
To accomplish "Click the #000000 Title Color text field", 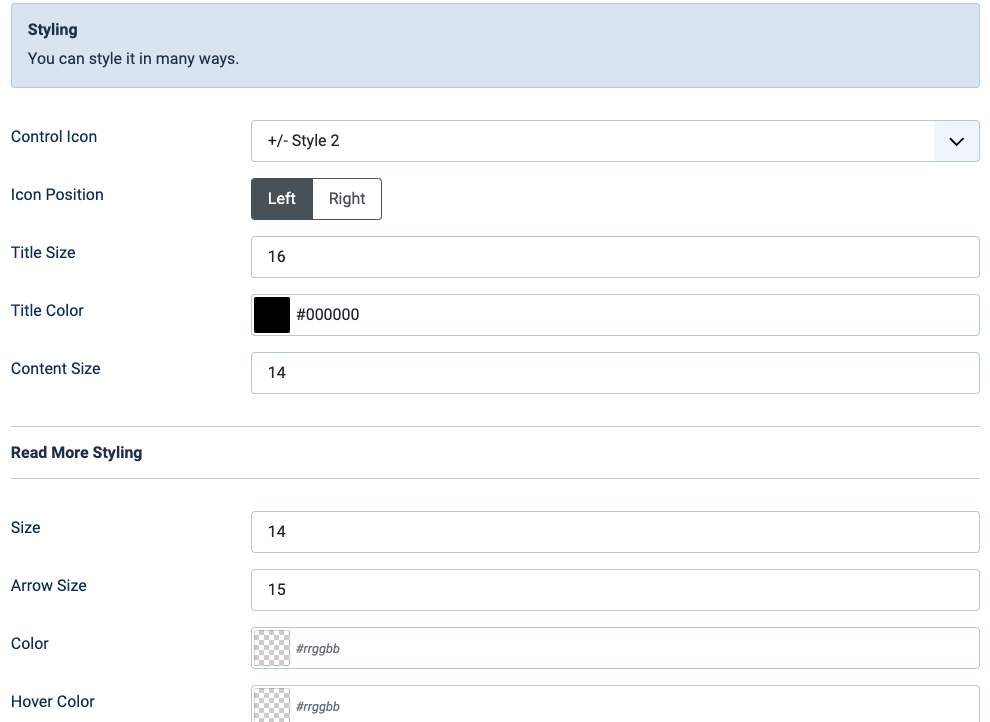I will click(x=634, y=315).
